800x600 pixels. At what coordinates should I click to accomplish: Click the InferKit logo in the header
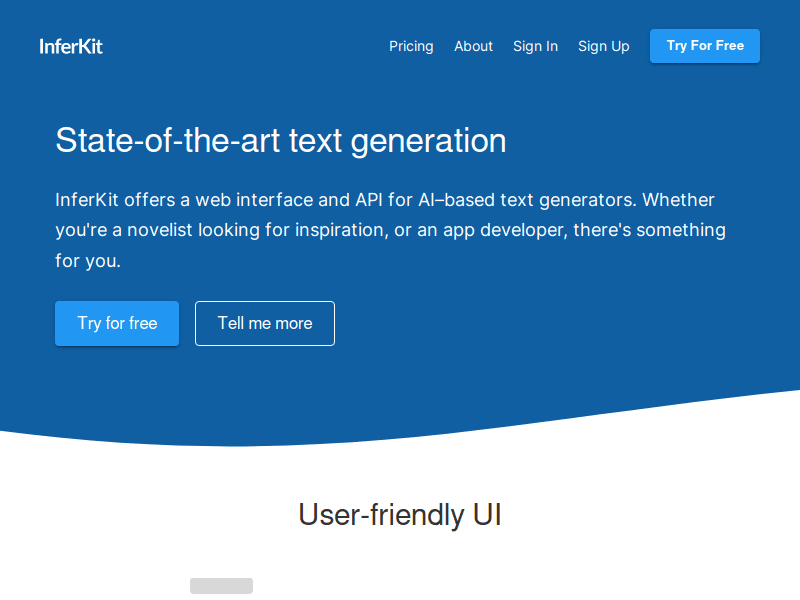(71, 46)
